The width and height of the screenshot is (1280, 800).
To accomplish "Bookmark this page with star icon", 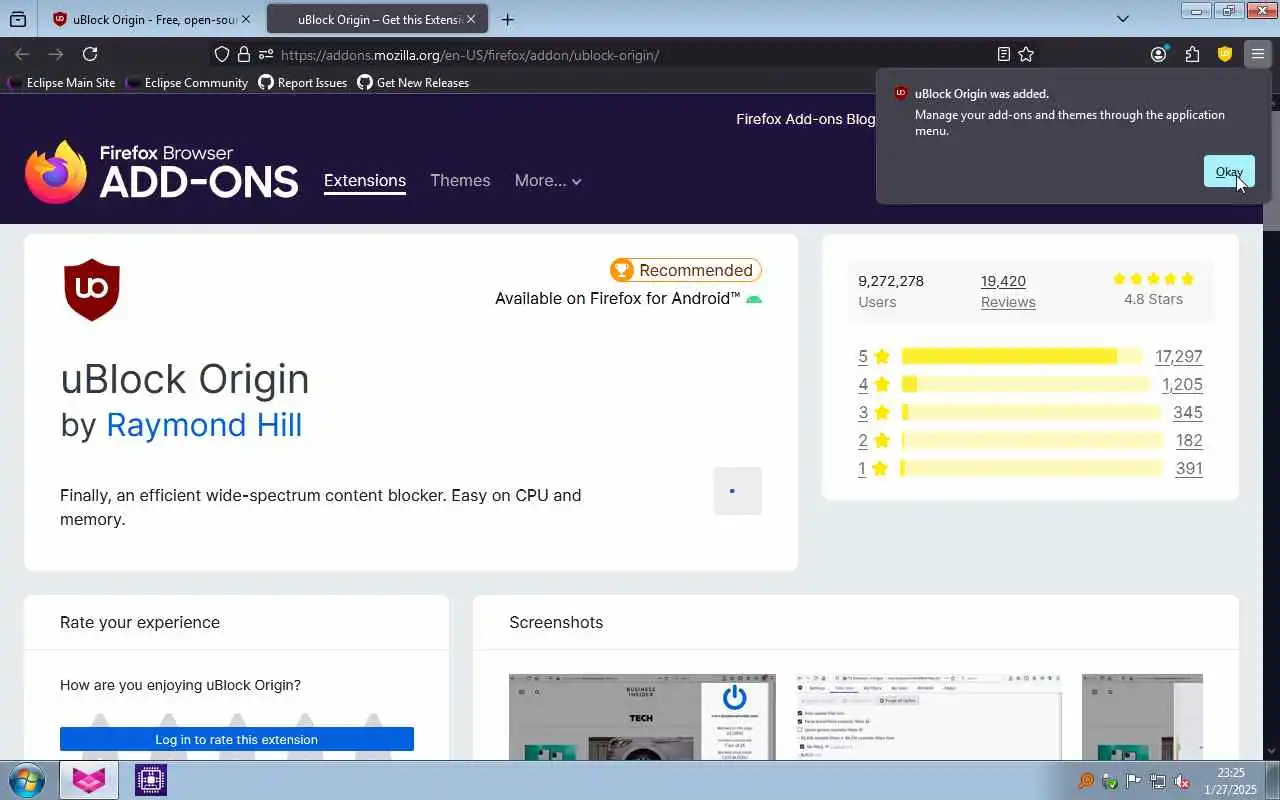I will (1026, 54).
